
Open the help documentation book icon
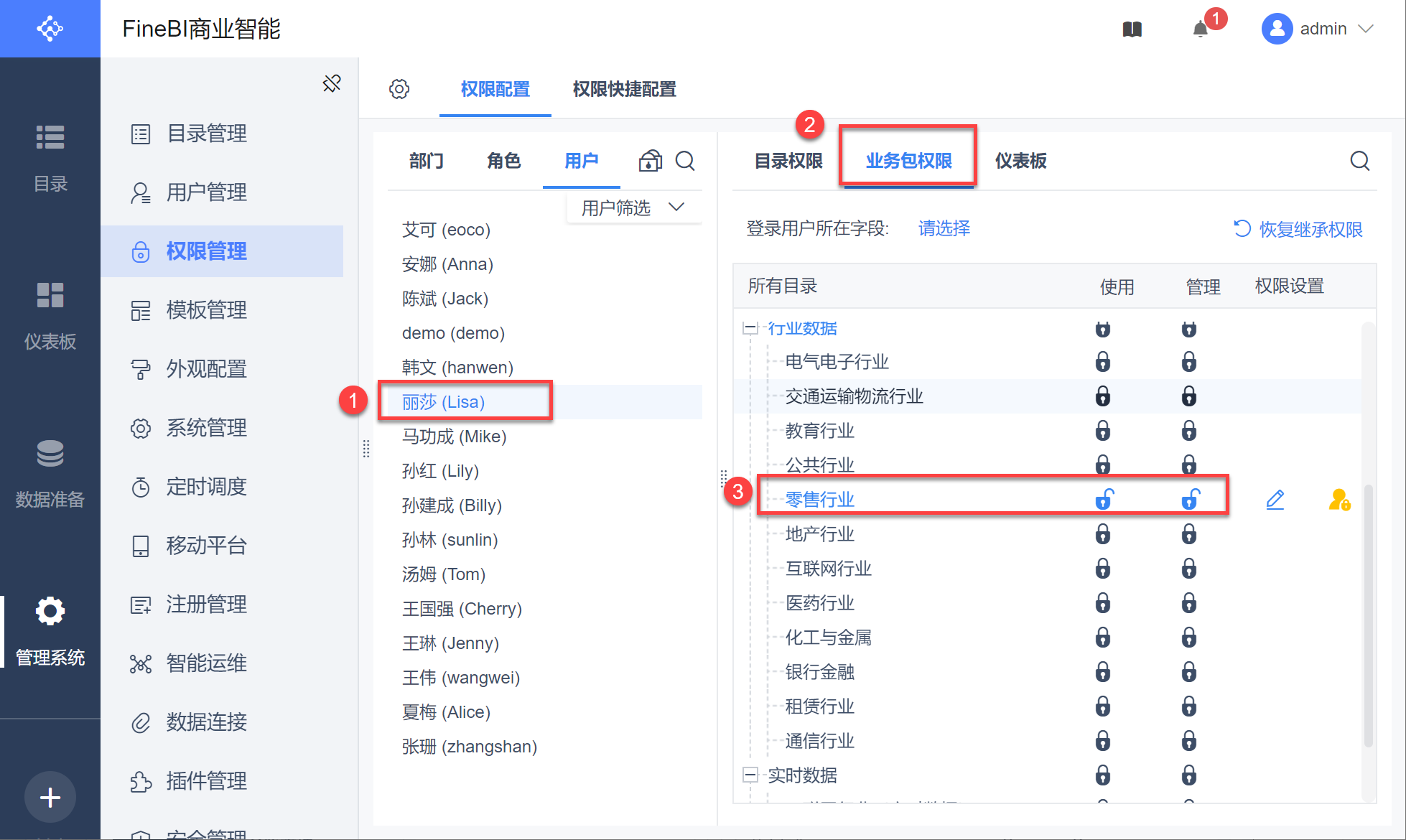coord(1132,29)
